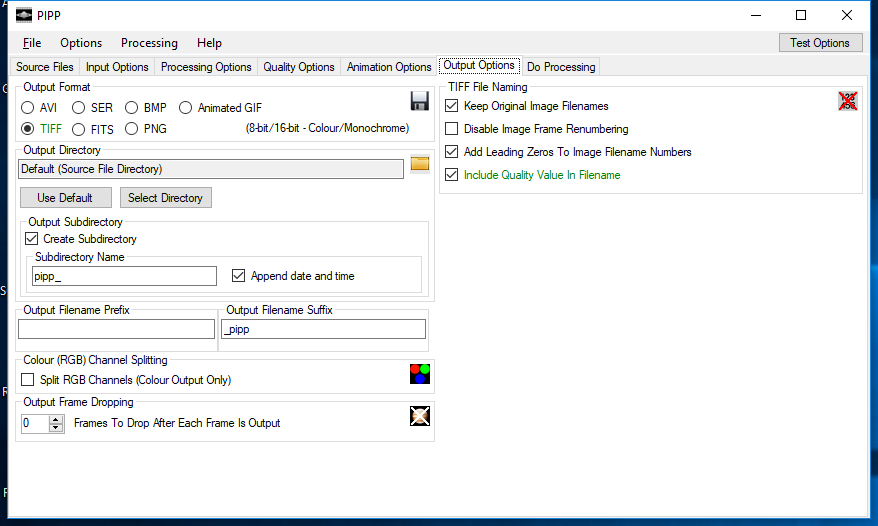Maximize the PIPP window
This screenshot has width=878, height=526.
pos(801,15)
